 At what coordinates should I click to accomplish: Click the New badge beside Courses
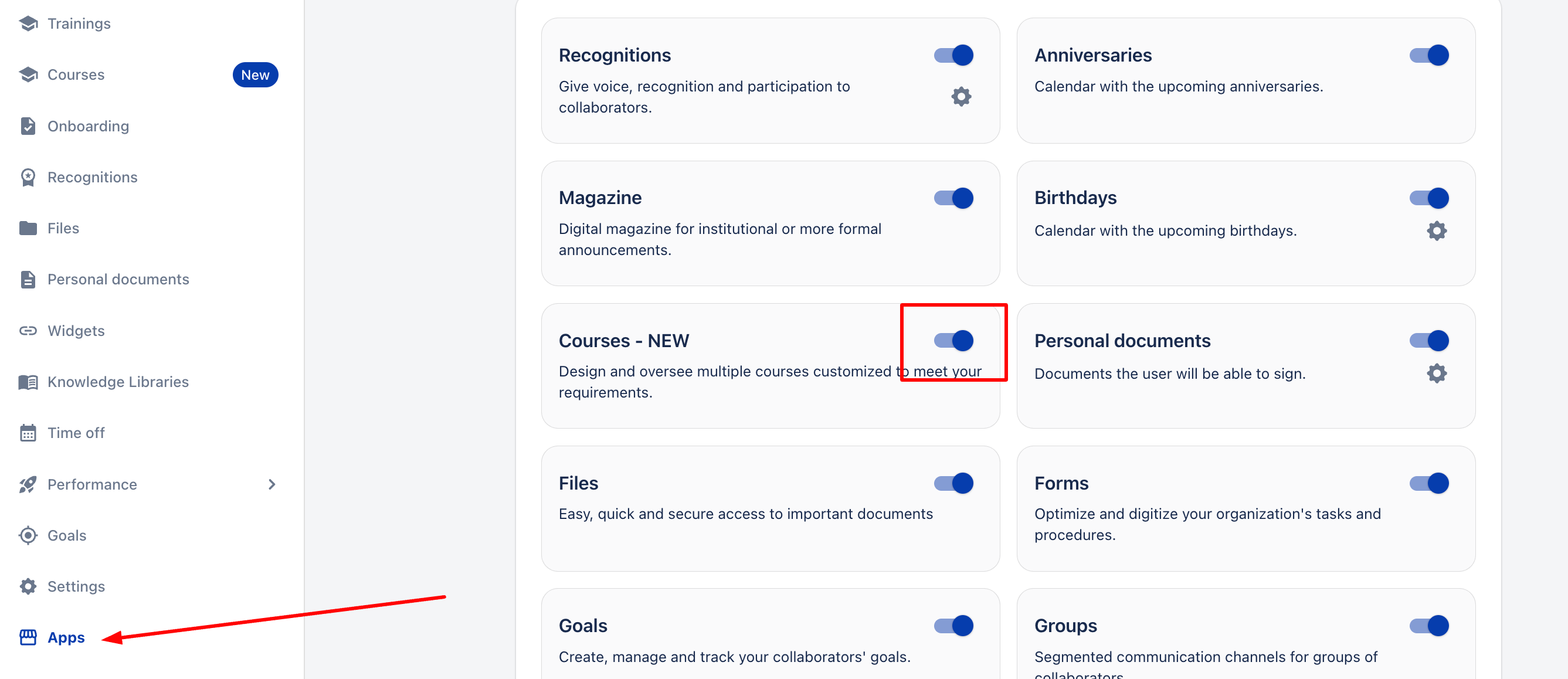(255, 75)
